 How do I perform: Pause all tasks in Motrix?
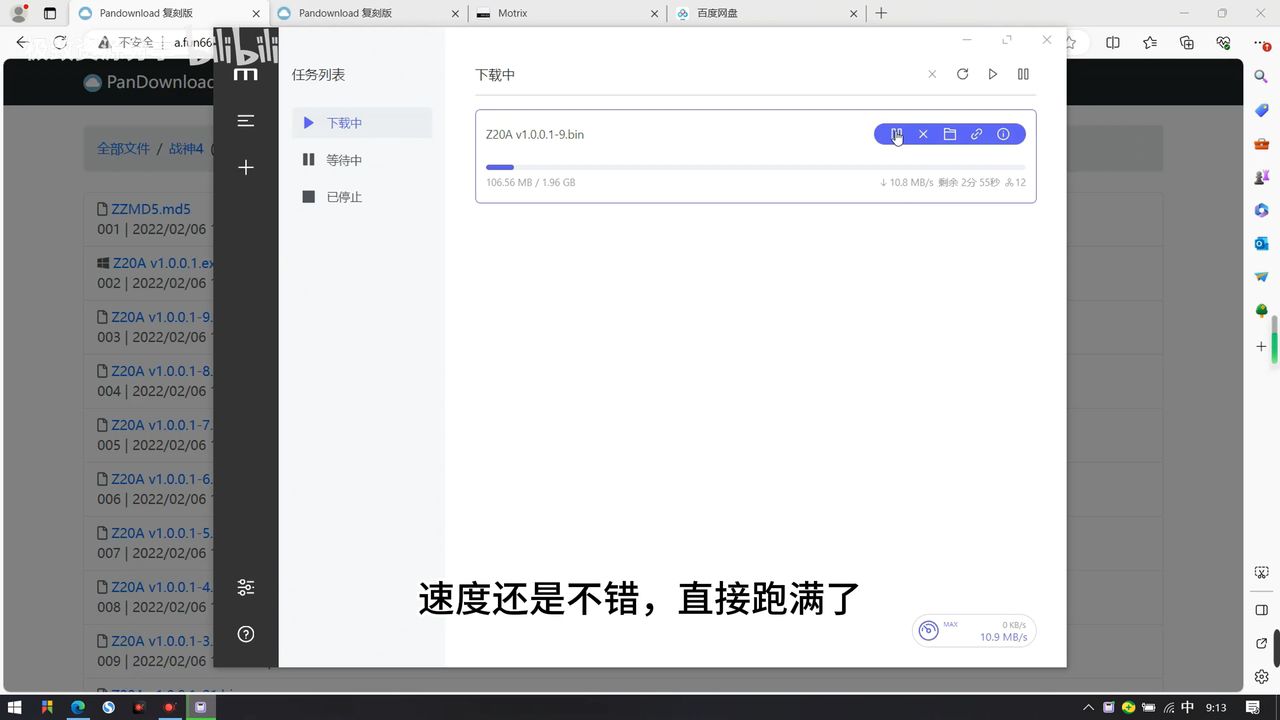pyautogui.click(x=1023, y=74)
